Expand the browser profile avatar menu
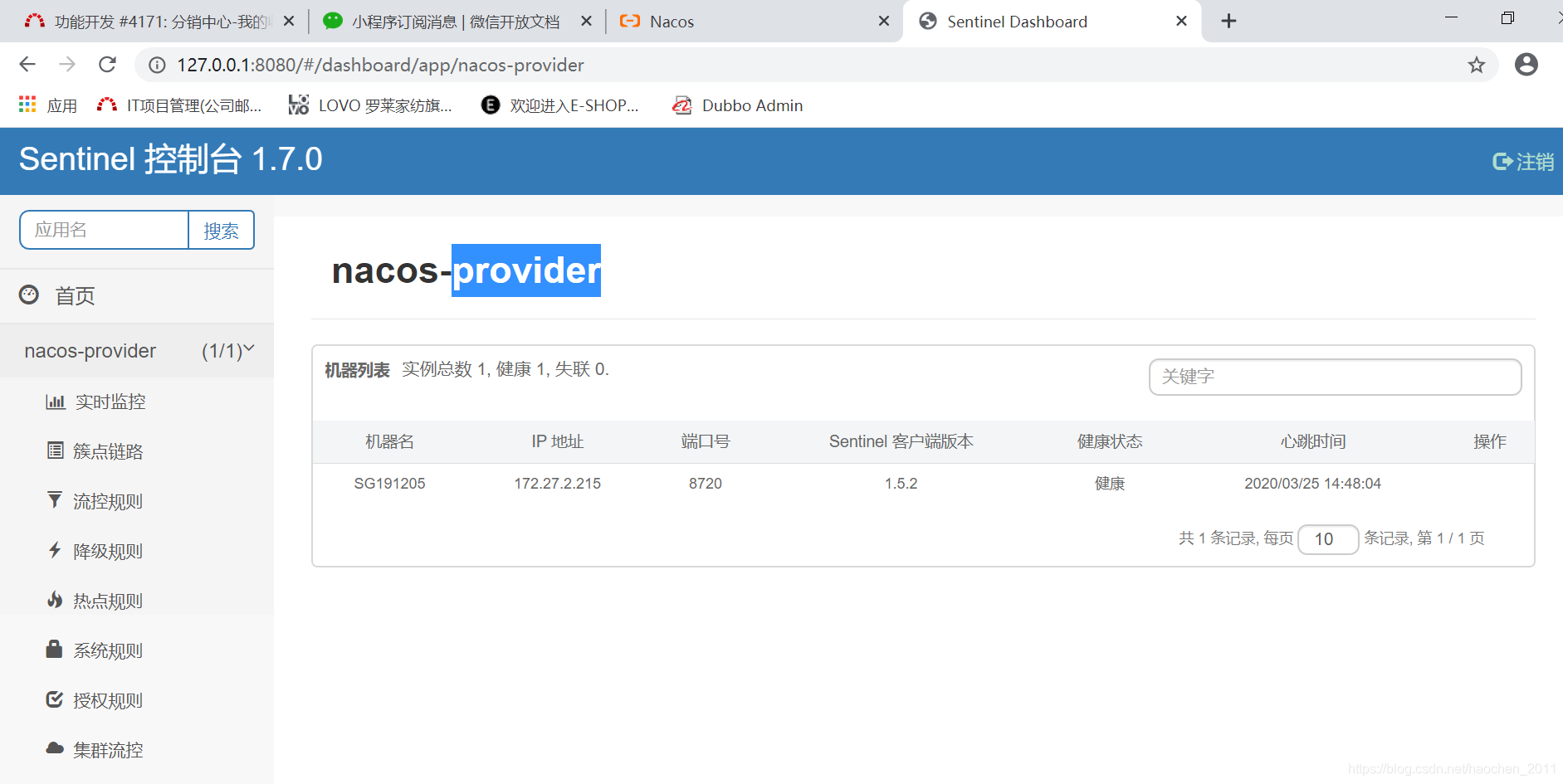The image size is (1563, 784). click(1526, 64)
